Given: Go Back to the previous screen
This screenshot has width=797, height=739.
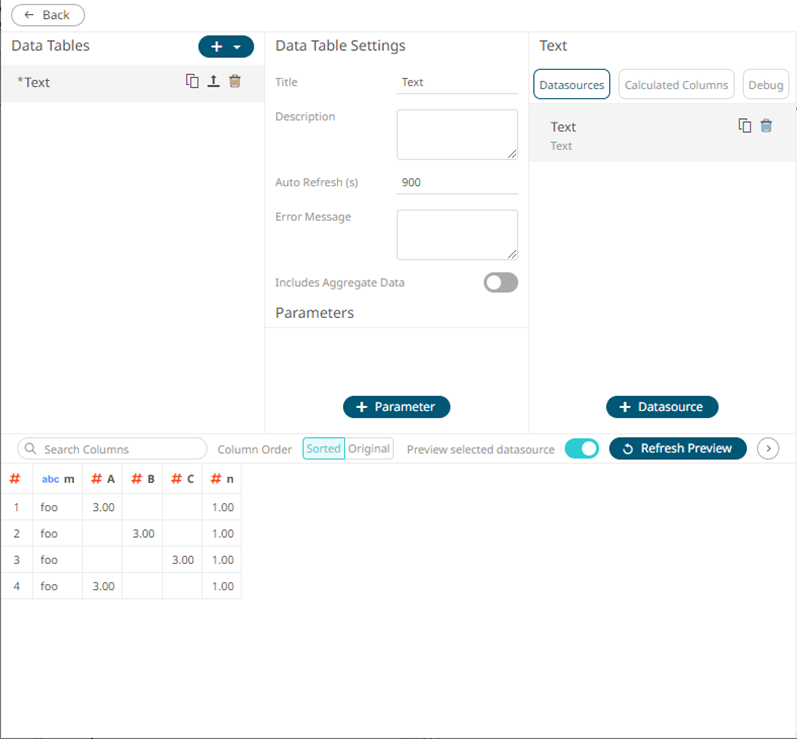Looking at the screenshot, I should pyautogui.click(x=47, y=15).
